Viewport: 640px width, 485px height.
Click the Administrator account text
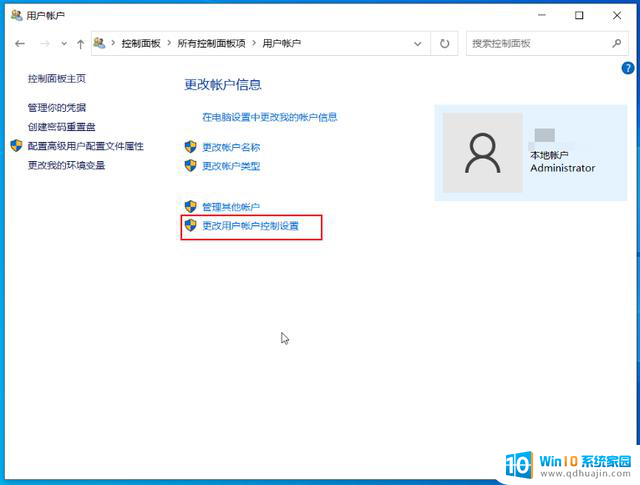click(x=562, y=168)
